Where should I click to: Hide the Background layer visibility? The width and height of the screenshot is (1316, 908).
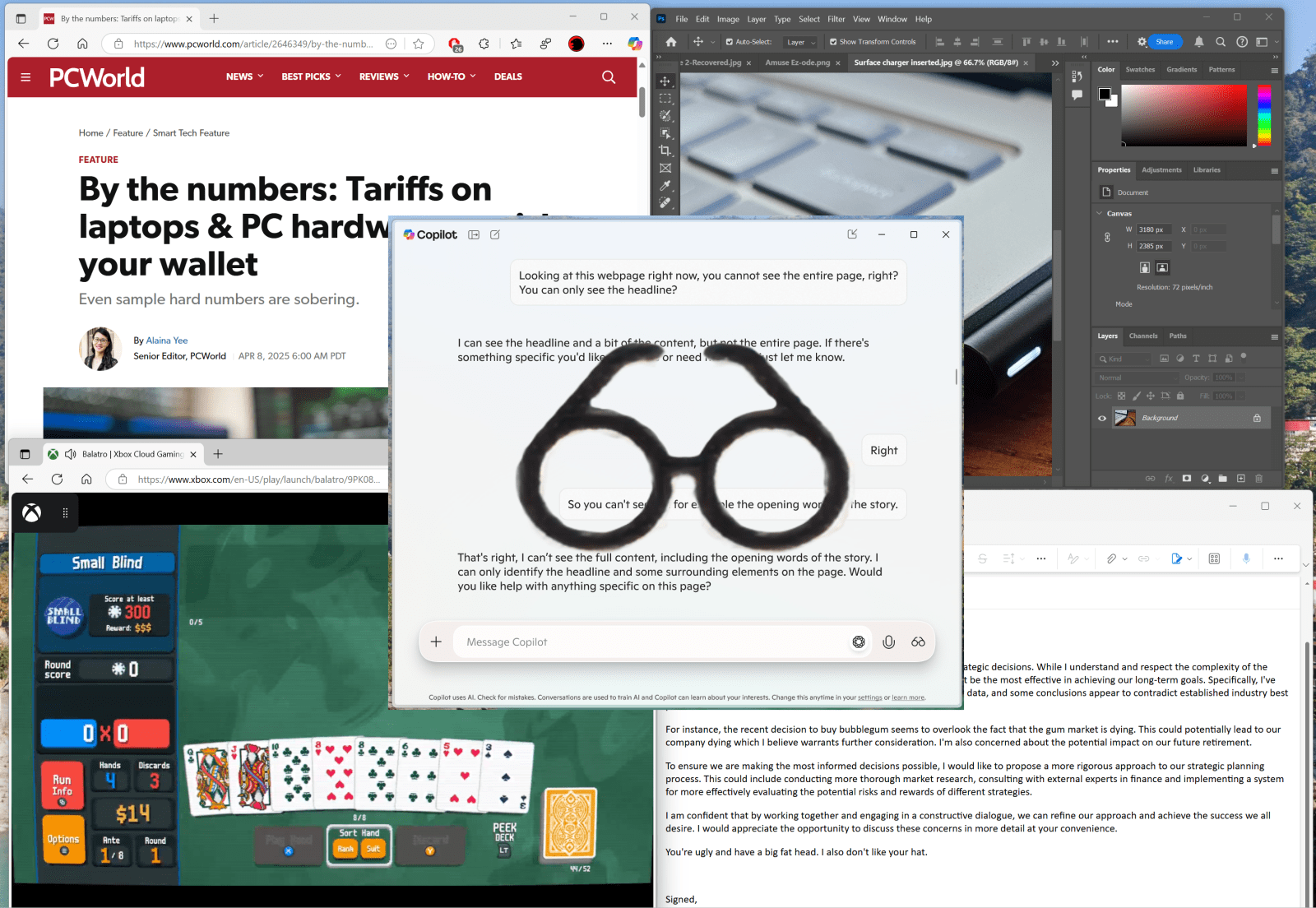pos(1101,417)
